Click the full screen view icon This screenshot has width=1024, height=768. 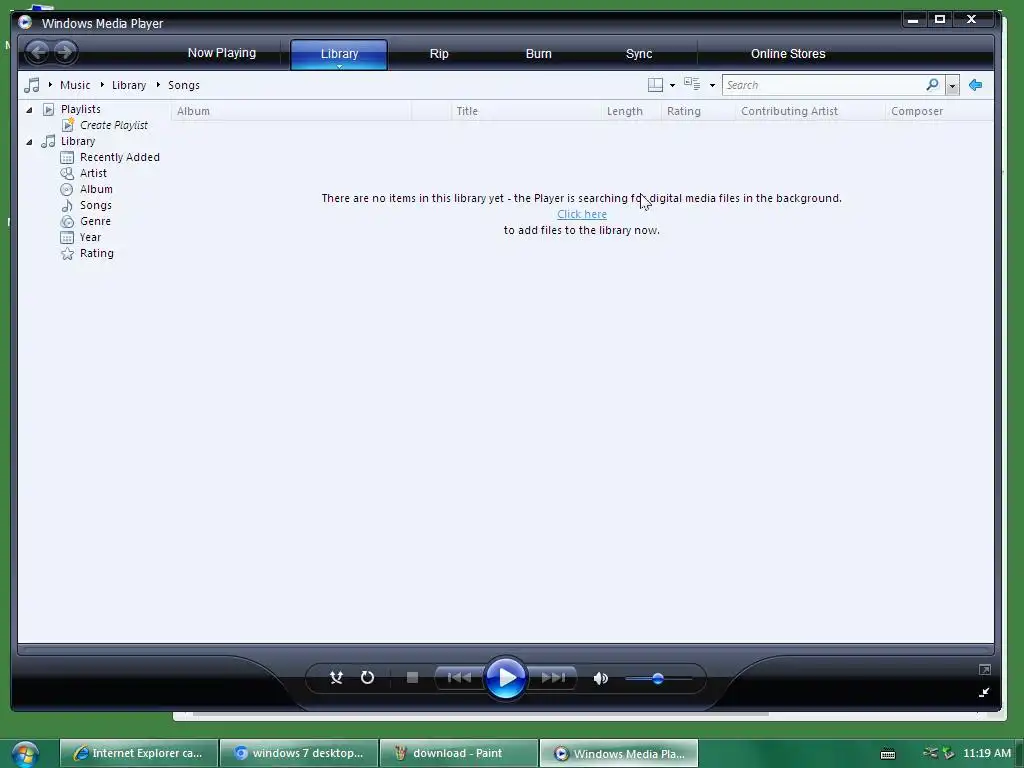coord(985,669)
